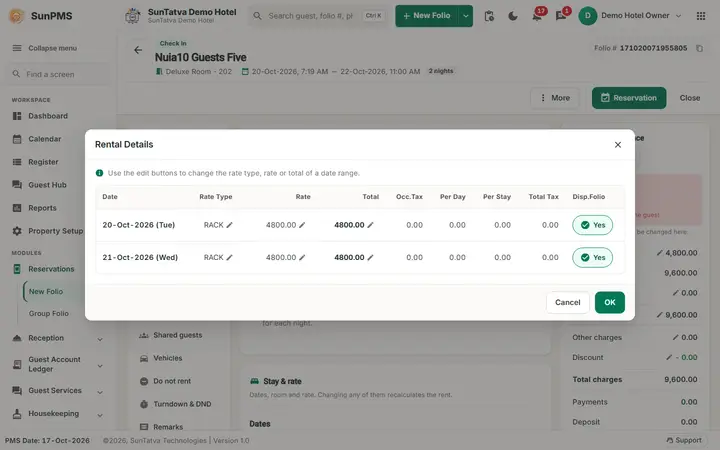Expand Housekeeping menu

point(57,414)
